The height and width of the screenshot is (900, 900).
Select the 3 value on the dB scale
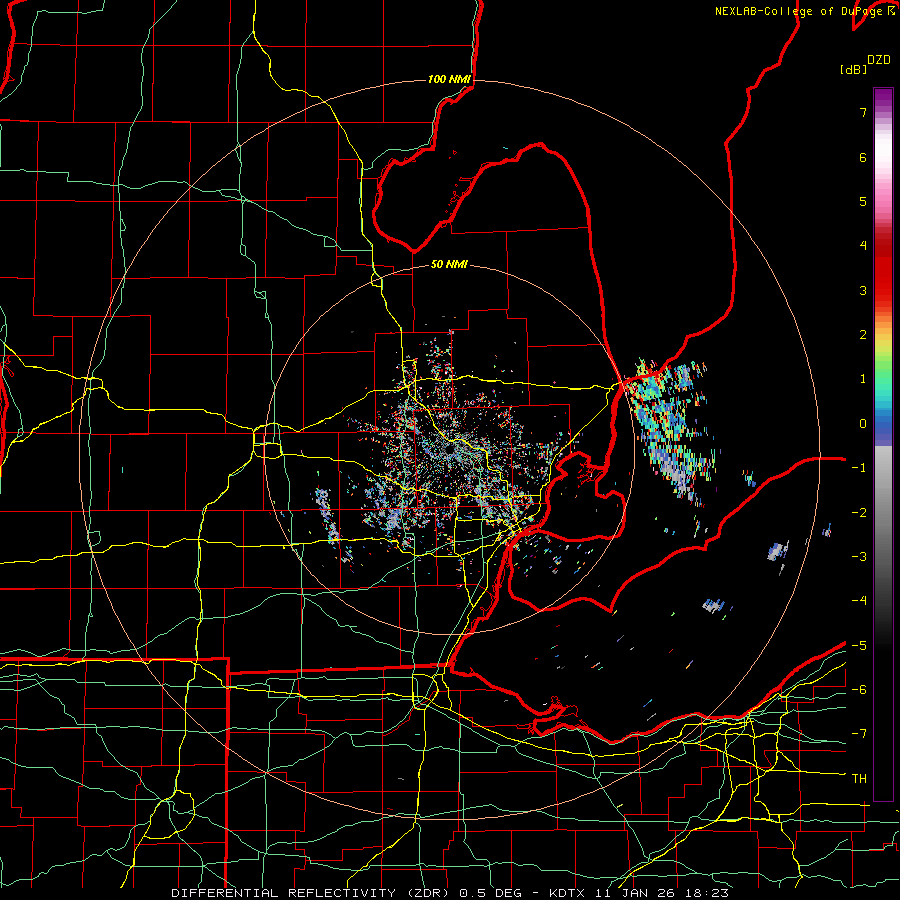863,290
